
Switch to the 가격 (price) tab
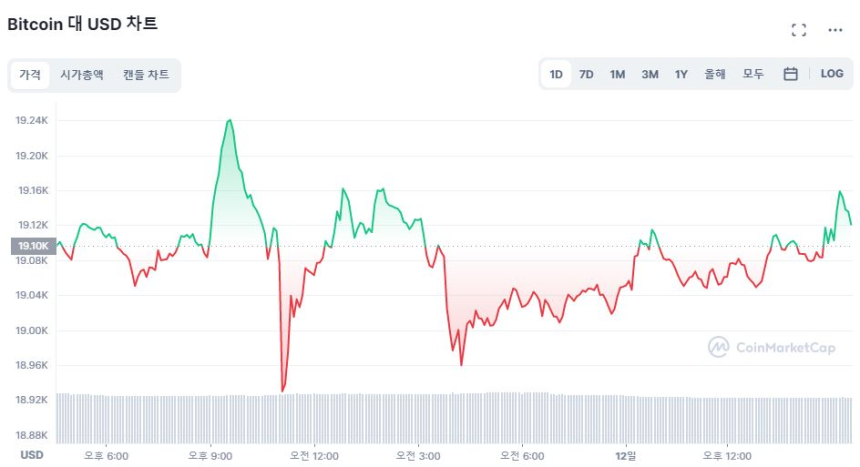point(29,74)
